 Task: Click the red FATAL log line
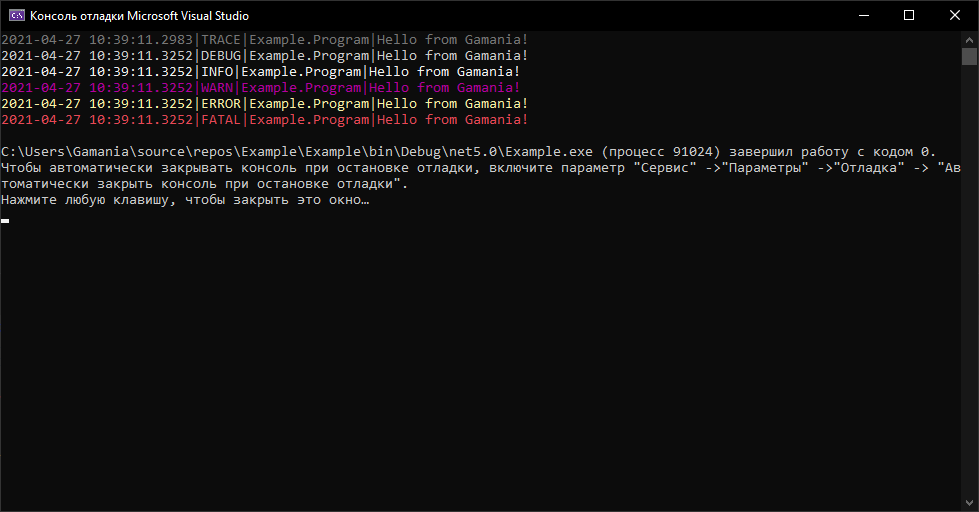(264, 120)
